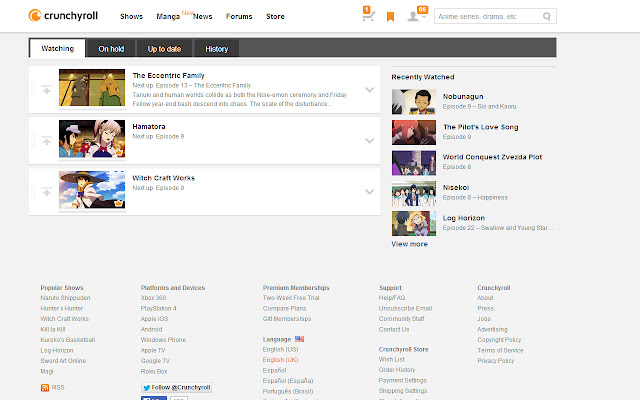Click the US flag language icon

click(x=300, y=339)
